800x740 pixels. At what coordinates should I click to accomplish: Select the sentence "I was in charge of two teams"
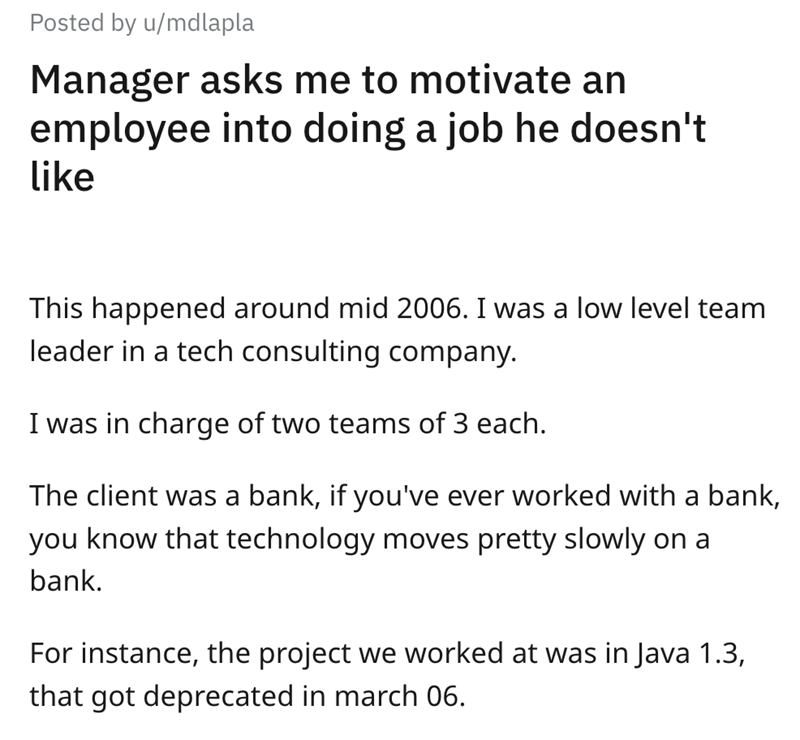coord(287,426)
